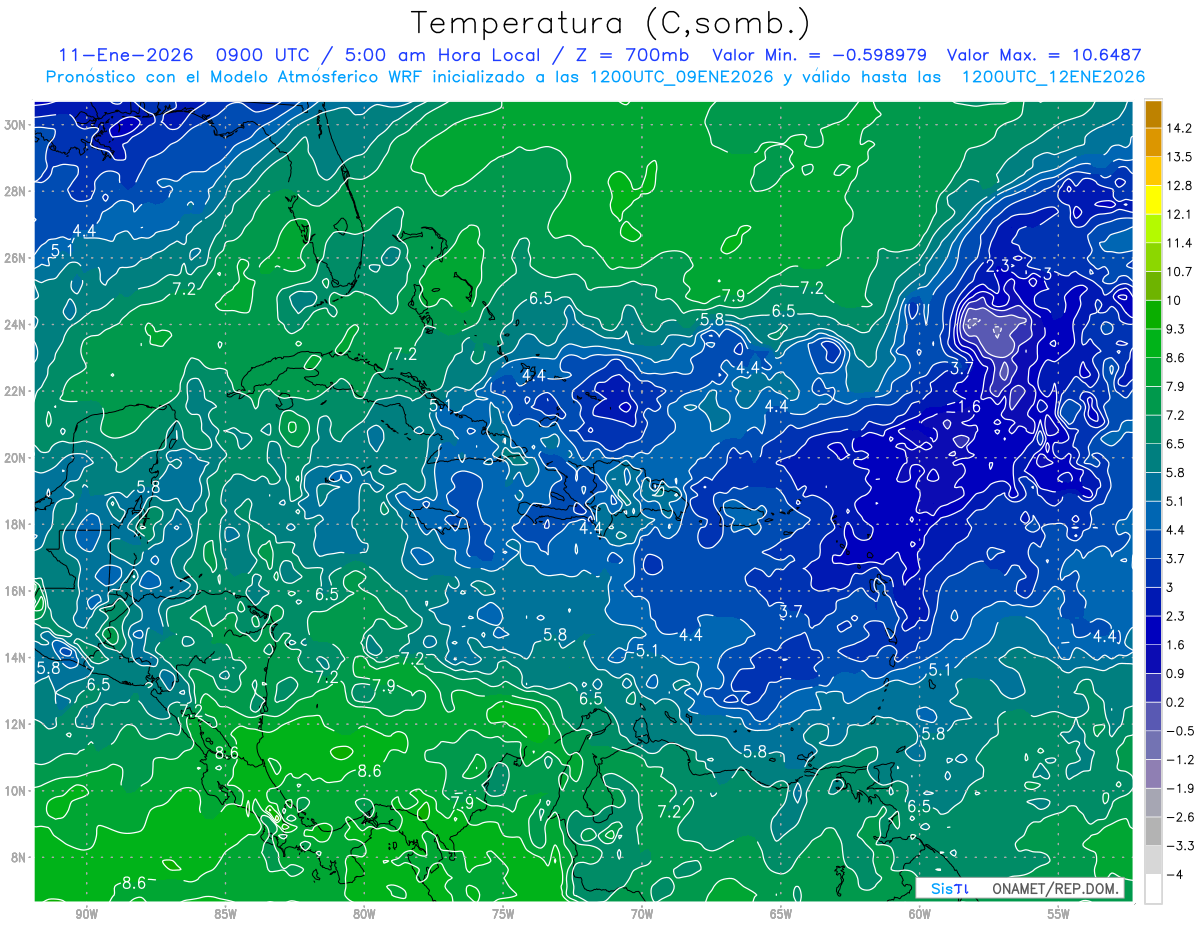
Task: Click the colorbar label "9.3"
Action: [1176, 329]
